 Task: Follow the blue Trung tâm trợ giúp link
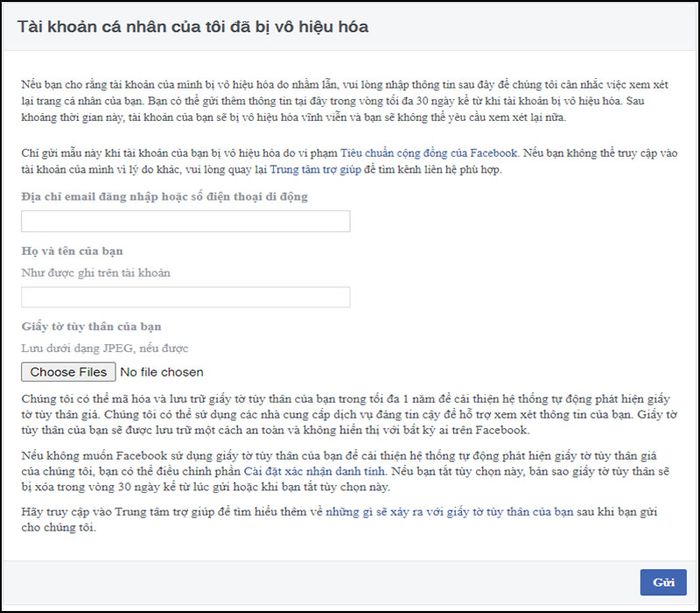pyautogui.click(x=316, y=170)
